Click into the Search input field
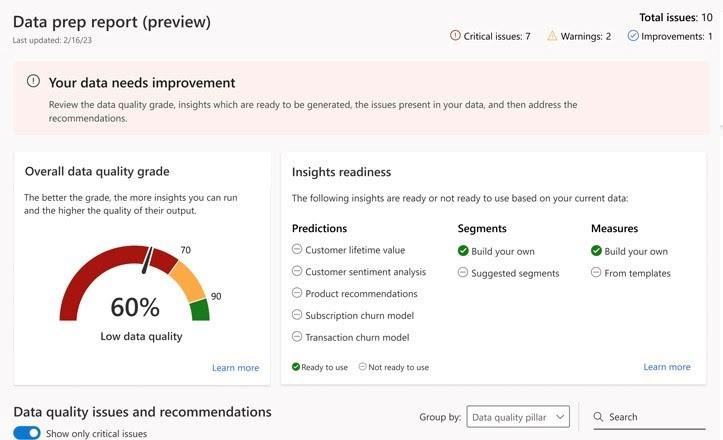 coord(655,417)
